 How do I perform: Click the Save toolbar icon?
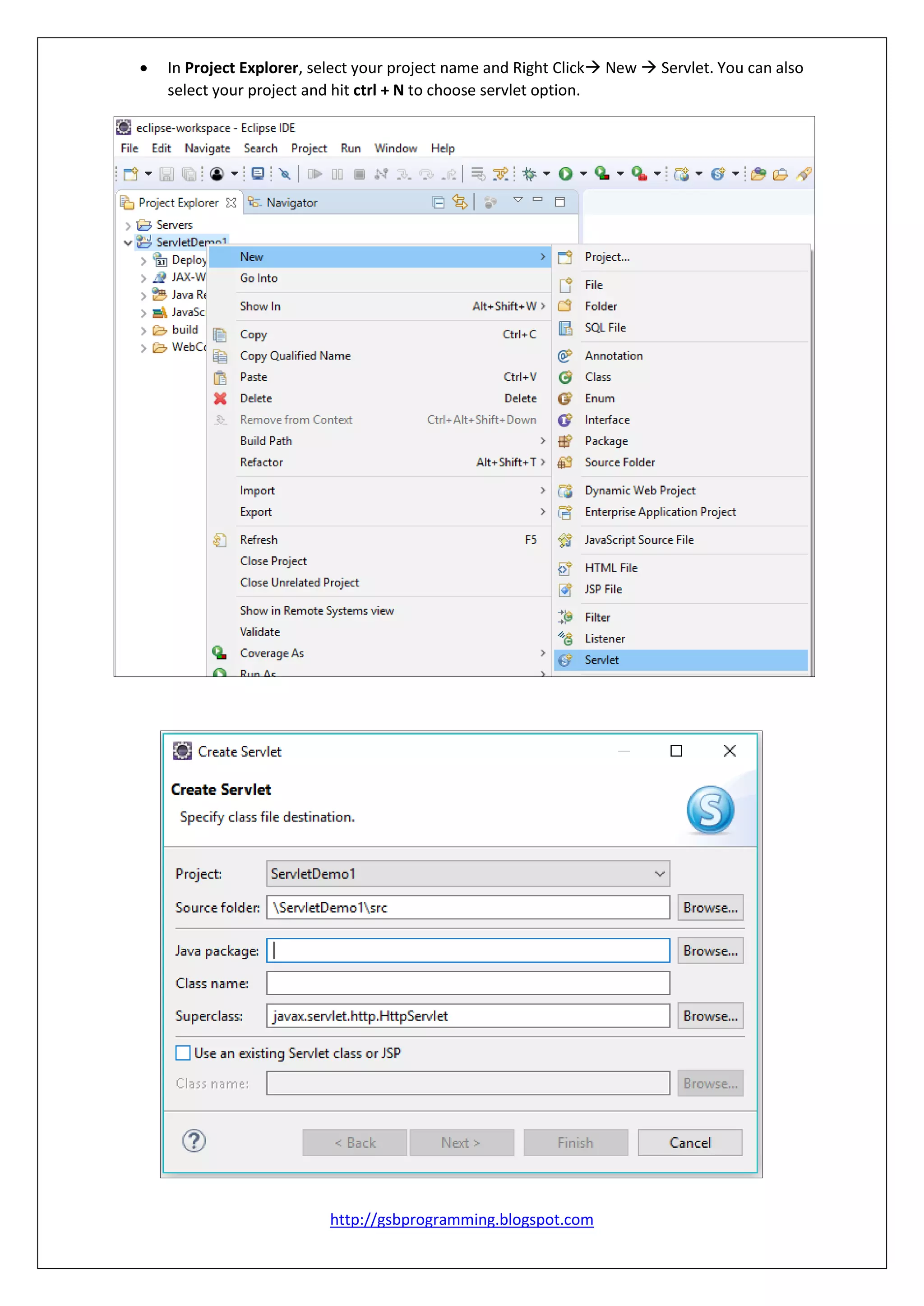click(x=166, y=174)
